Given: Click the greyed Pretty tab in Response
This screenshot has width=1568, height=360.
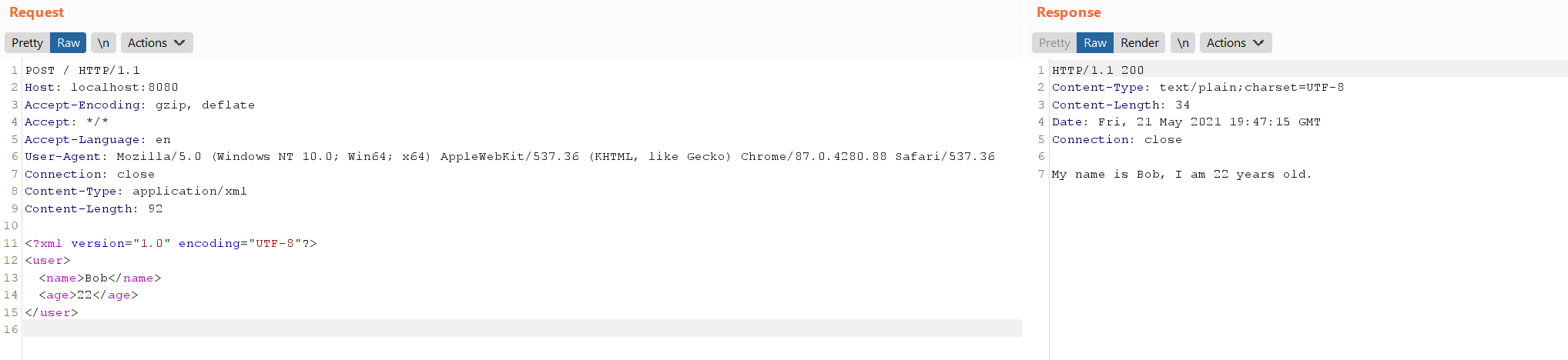Looking at the screenshot, I should coord(1054,43).
